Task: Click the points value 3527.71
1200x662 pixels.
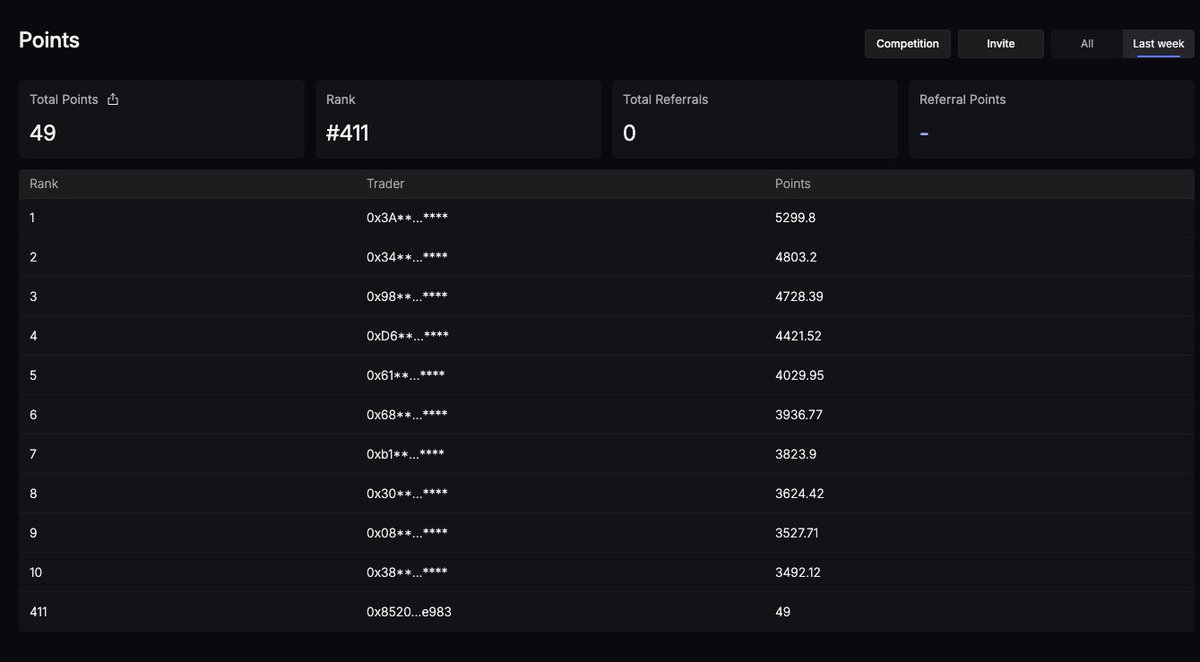Action: 797,533
